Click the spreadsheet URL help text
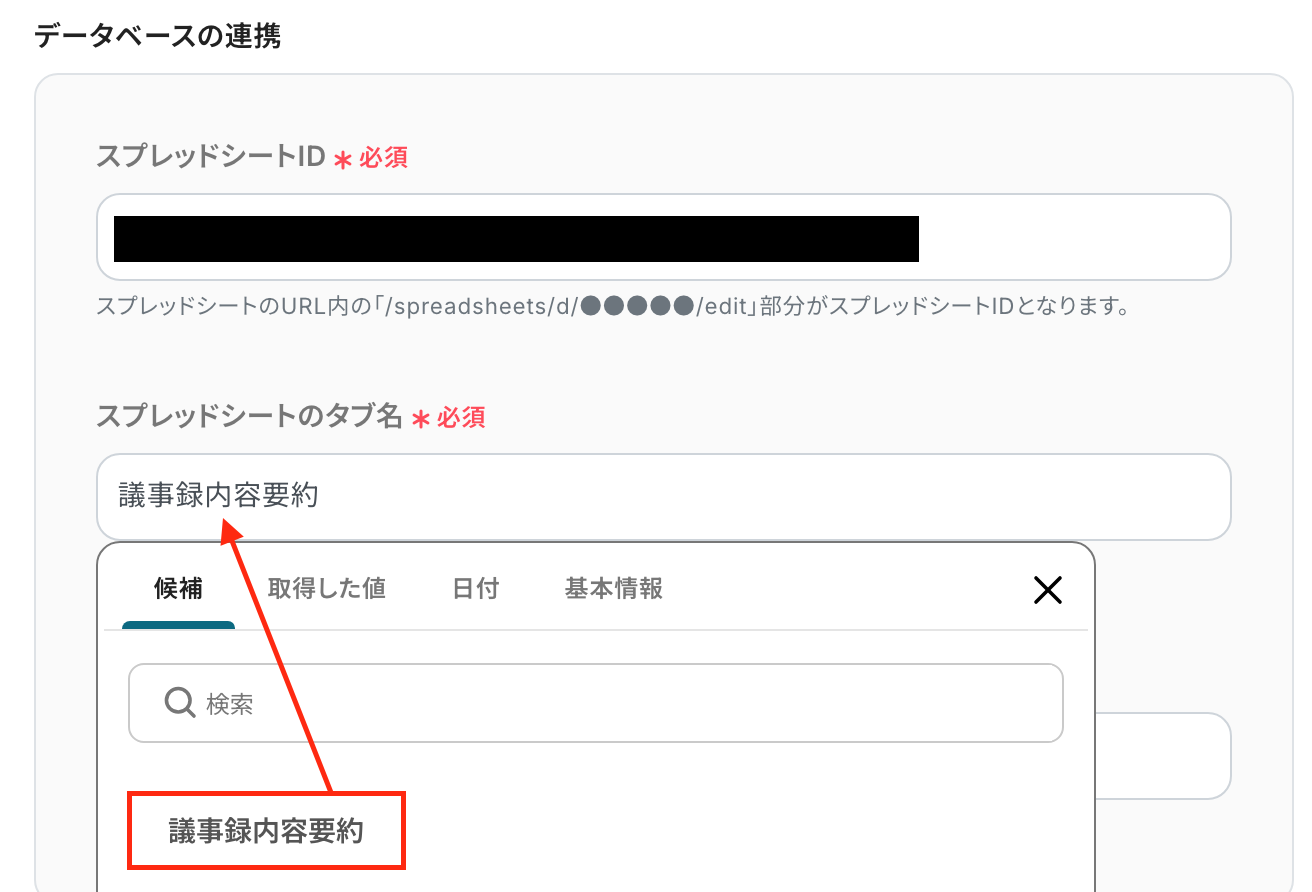The width and height of the screenshot is (1312, 892). tap(613, 306)
